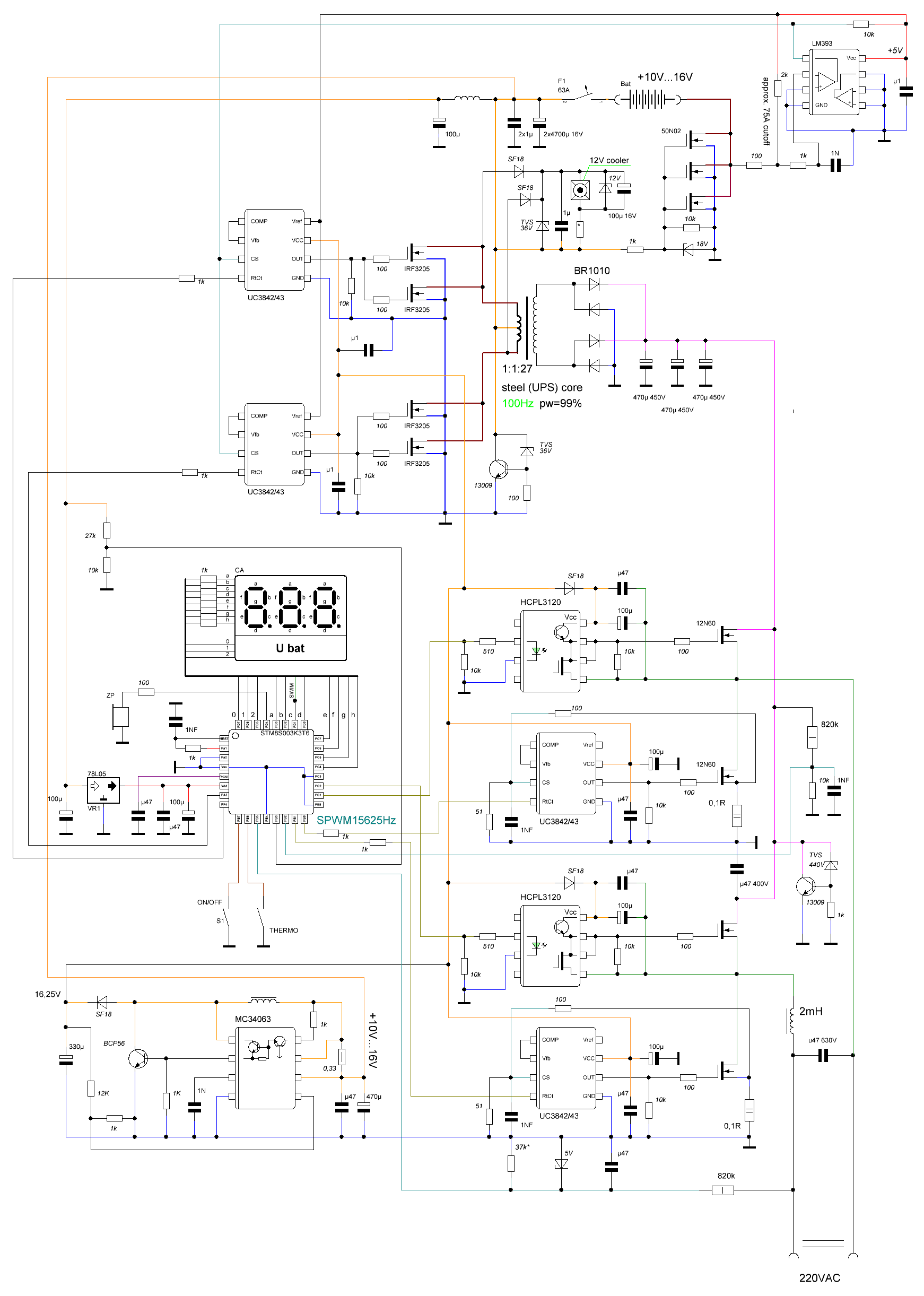
Task: Click the 2mH inductor value text
Action: tap(811, 1011)
